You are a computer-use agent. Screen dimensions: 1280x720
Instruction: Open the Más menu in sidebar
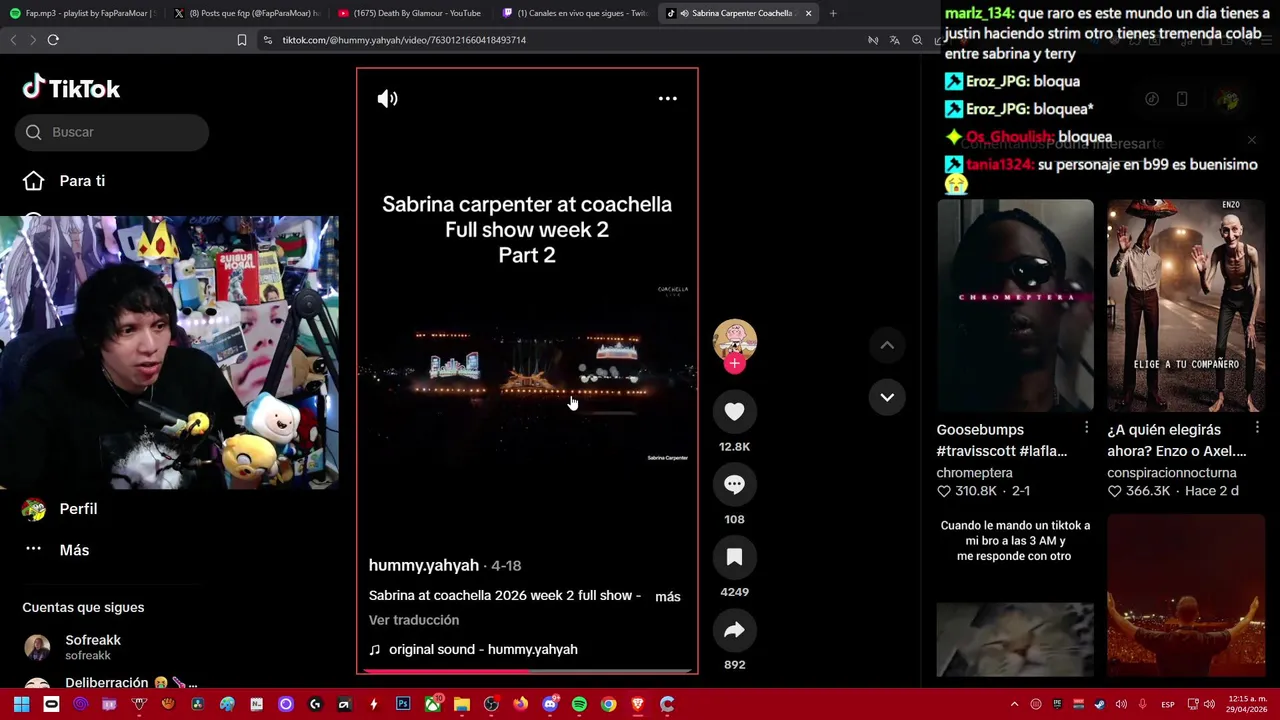click(x=56, y=550)
